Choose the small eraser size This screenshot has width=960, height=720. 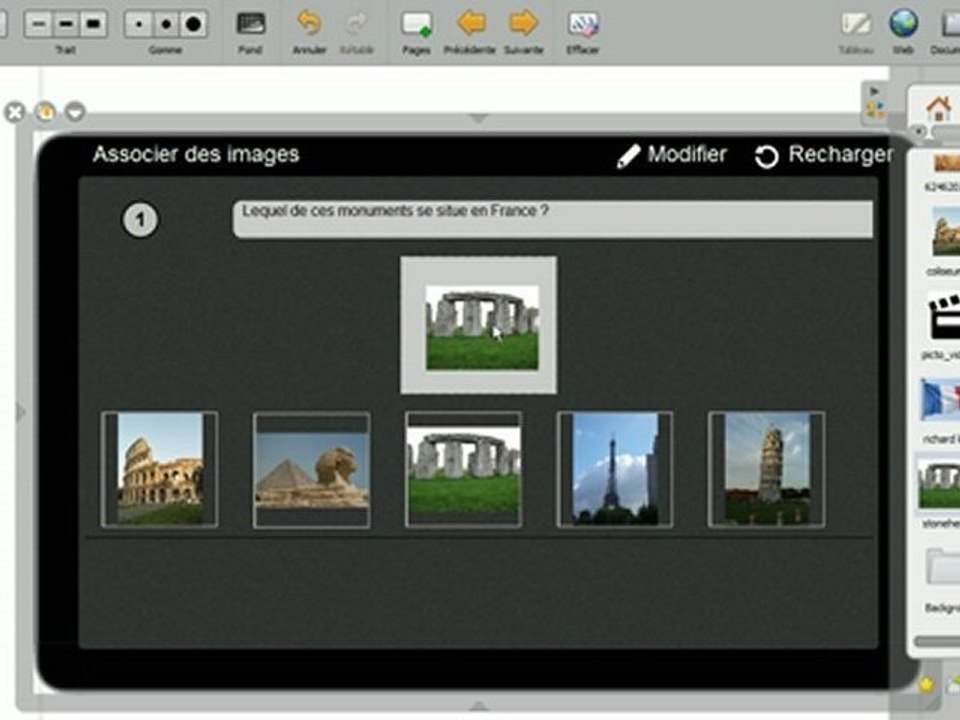click(139, 24)
